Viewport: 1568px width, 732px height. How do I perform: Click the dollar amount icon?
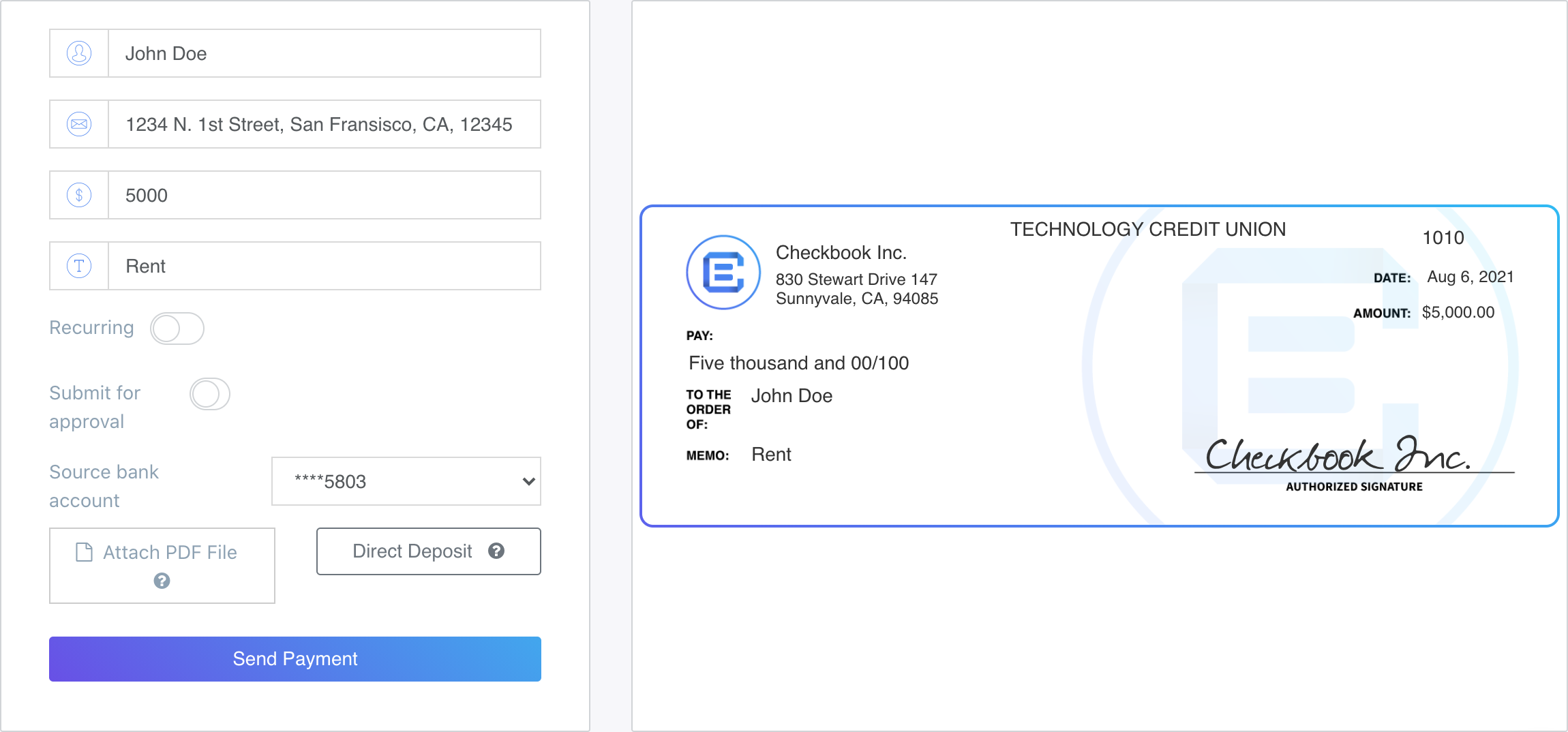(79, 195)
